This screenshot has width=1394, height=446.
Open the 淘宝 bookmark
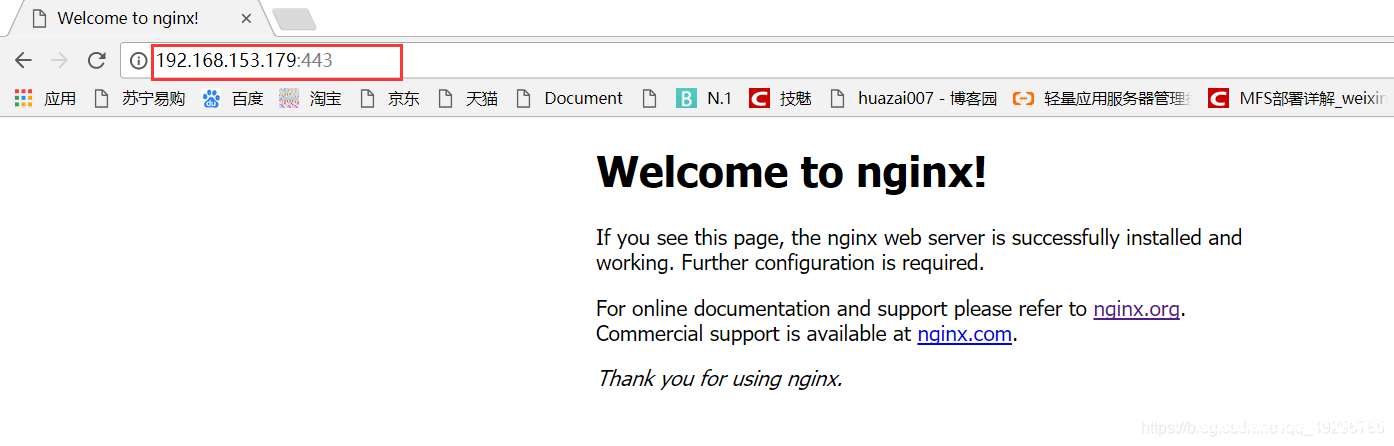(311, 98)
